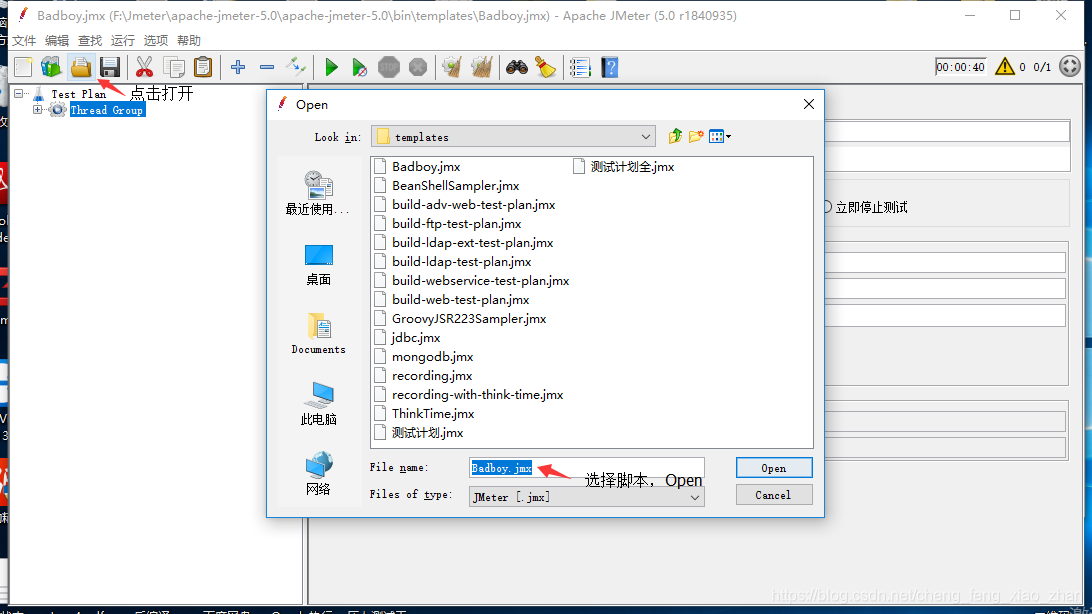Open the 文件 menu
The image size is (1092, 614).
click(x=24, y=40)
